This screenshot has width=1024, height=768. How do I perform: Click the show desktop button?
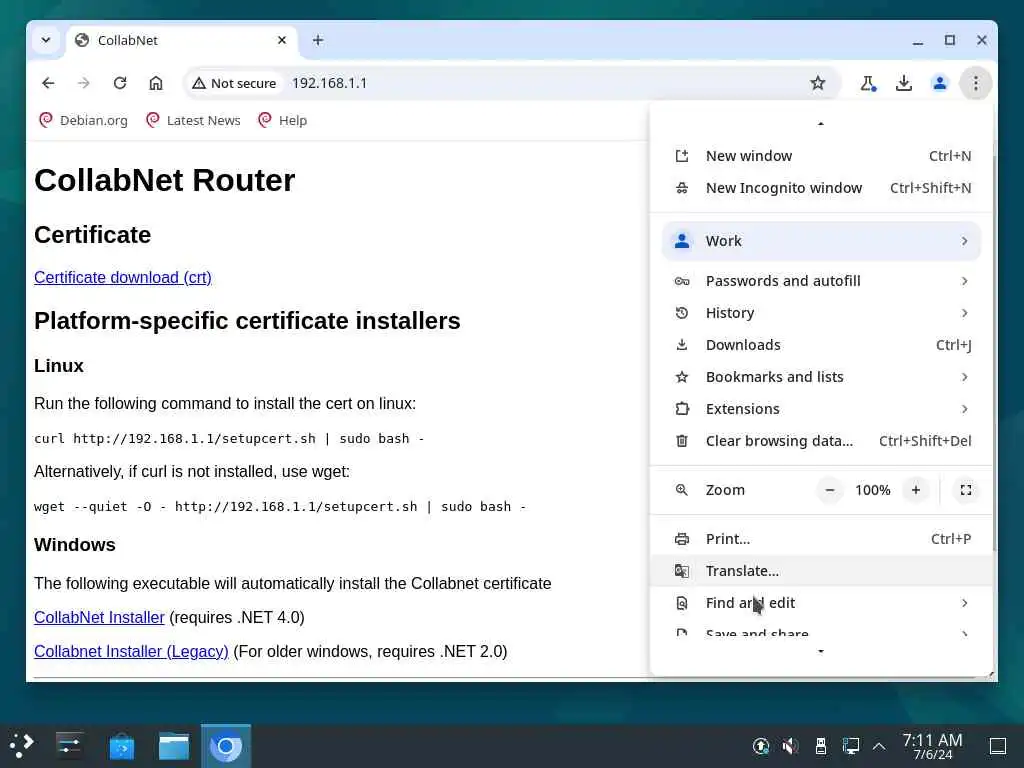998,745
